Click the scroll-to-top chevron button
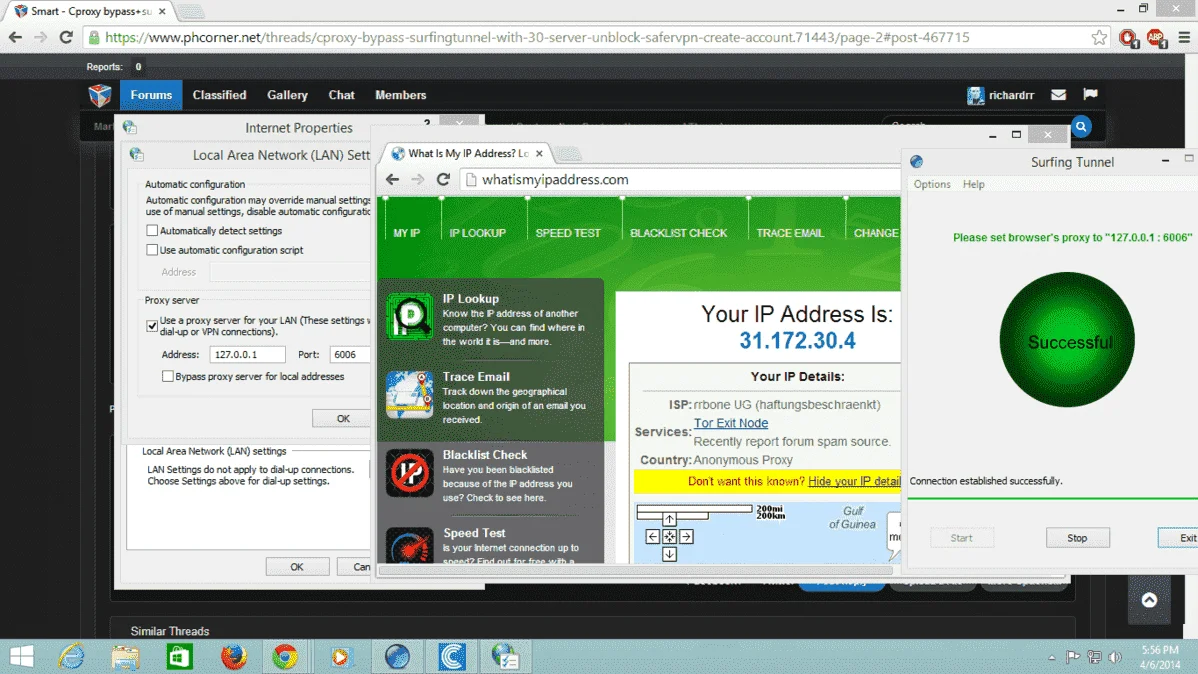The image size is (1198, 674). [1149, 600]
